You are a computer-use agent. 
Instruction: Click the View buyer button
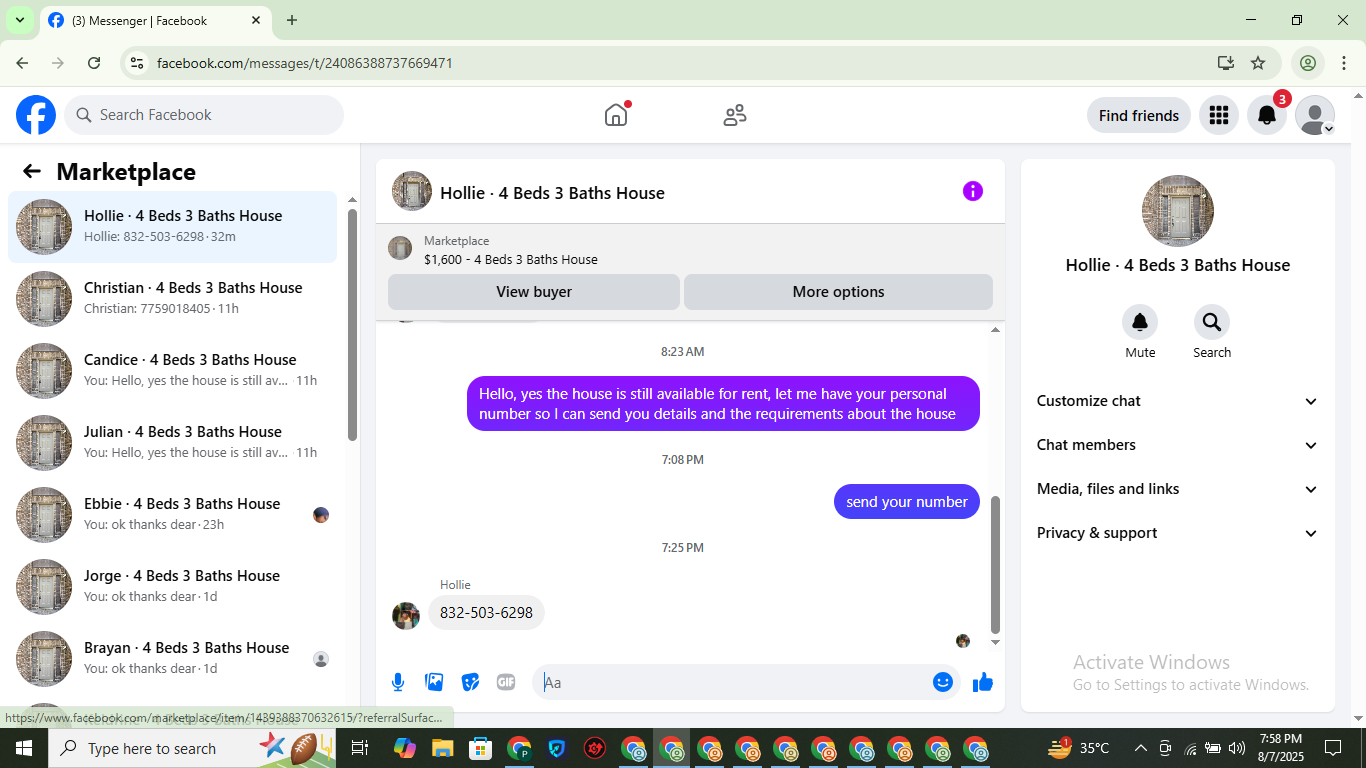pos(534,292)
